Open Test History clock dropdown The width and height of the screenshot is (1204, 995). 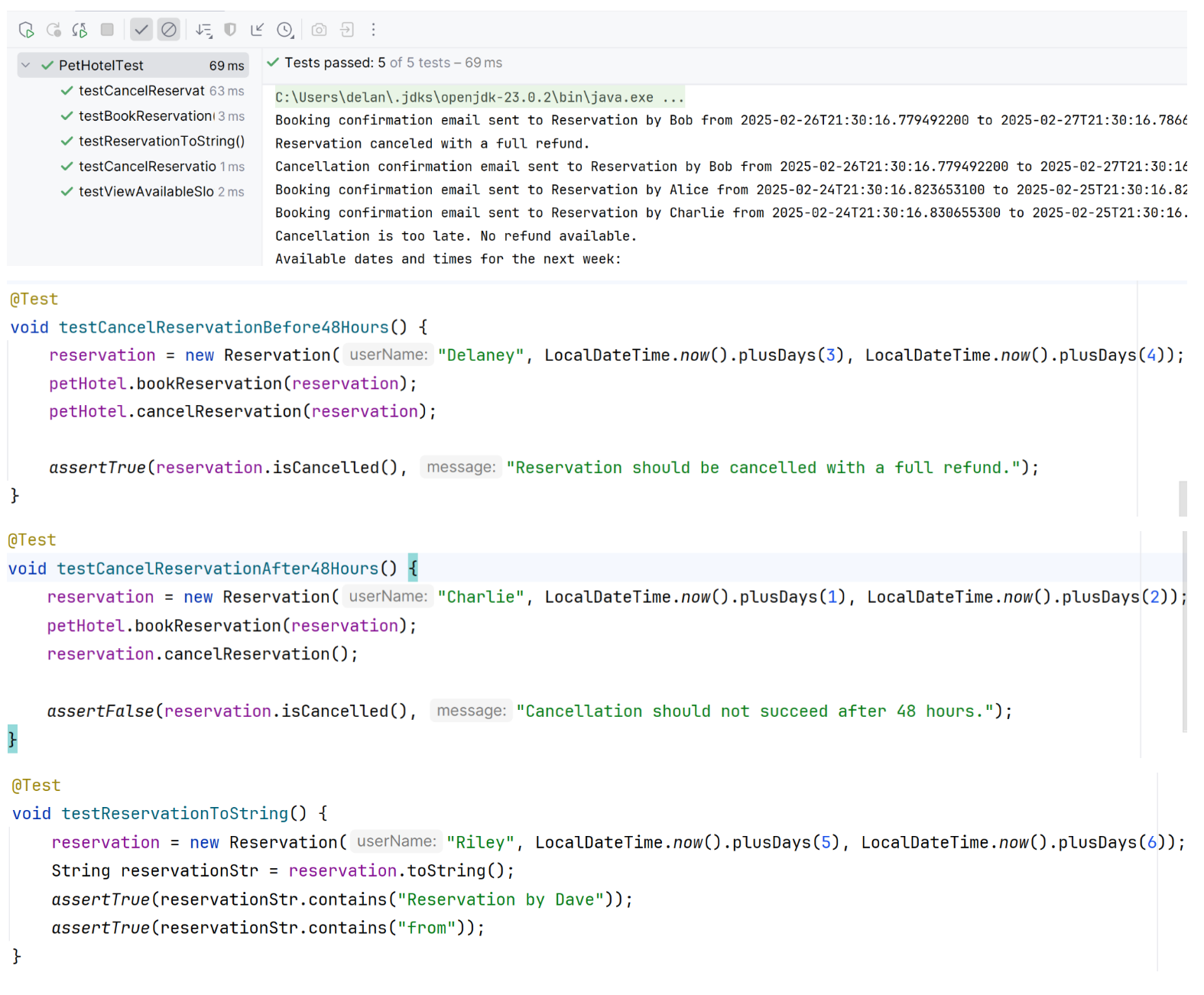[x=285, y=30]
